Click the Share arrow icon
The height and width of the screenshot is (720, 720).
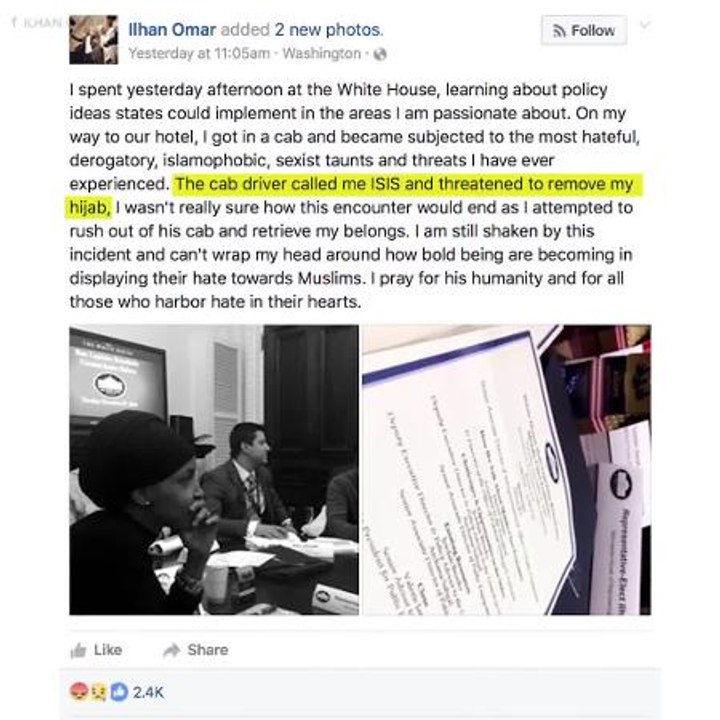point(172,650)
